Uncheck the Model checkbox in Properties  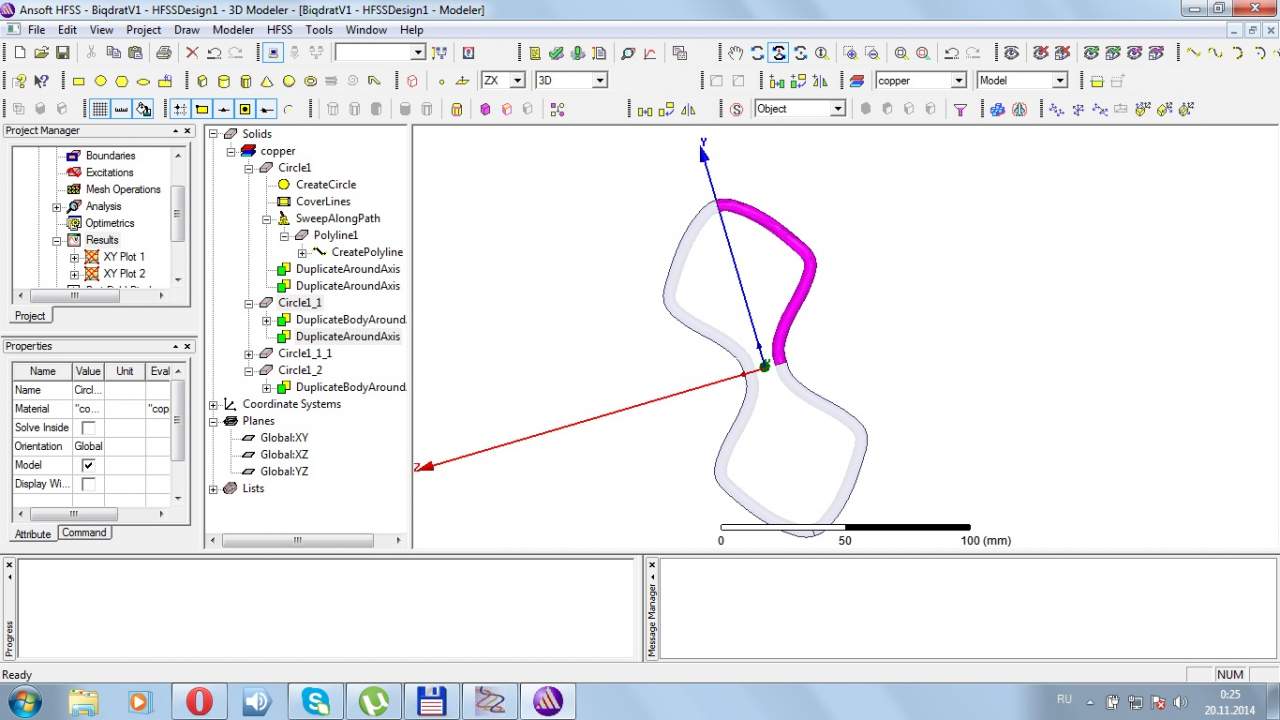pyautogui.click(x=88, y=465)
